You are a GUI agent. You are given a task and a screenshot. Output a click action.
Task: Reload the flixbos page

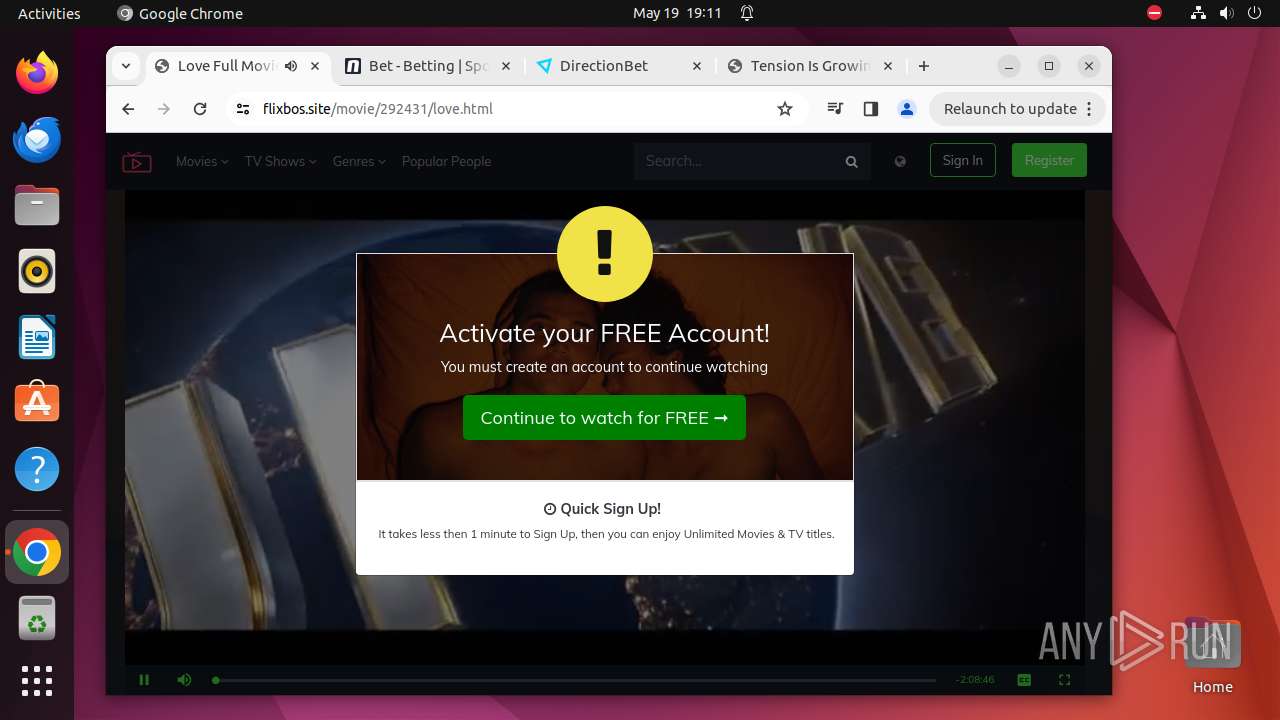[200, 109]
